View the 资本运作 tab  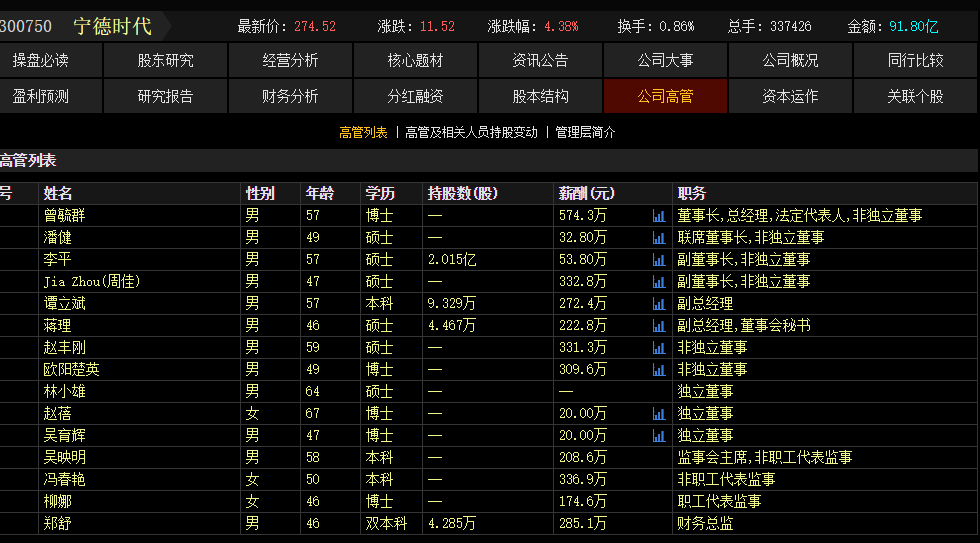791,96
